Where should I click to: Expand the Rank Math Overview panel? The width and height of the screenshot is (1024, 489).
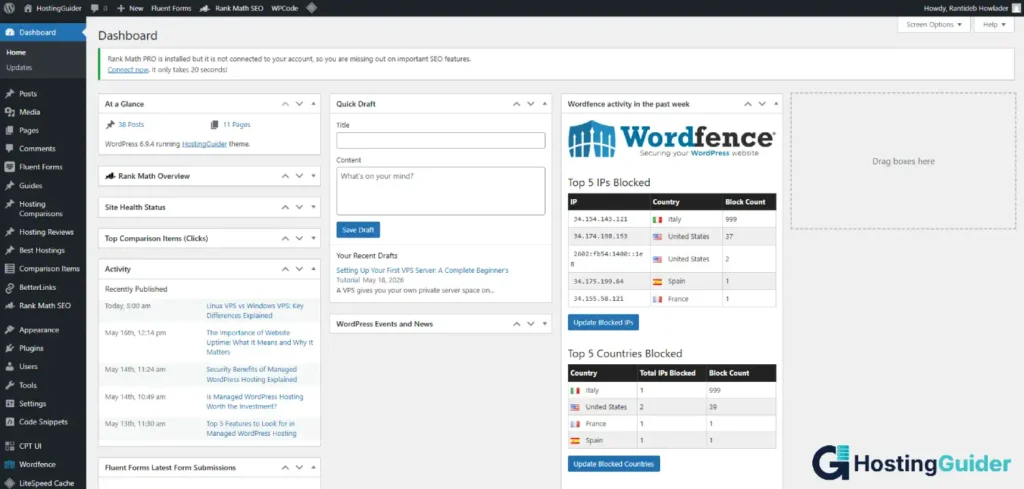point(313,176)
